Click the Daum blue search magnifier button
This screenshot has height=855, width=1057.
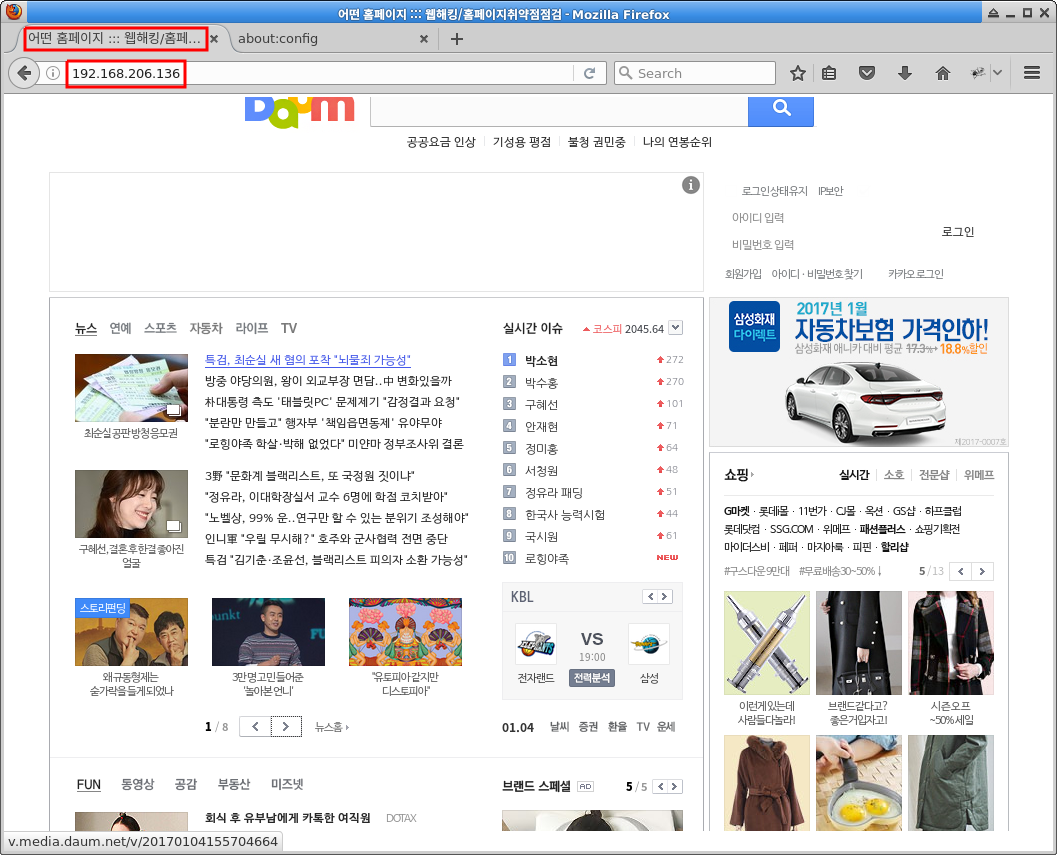[781, 110]
